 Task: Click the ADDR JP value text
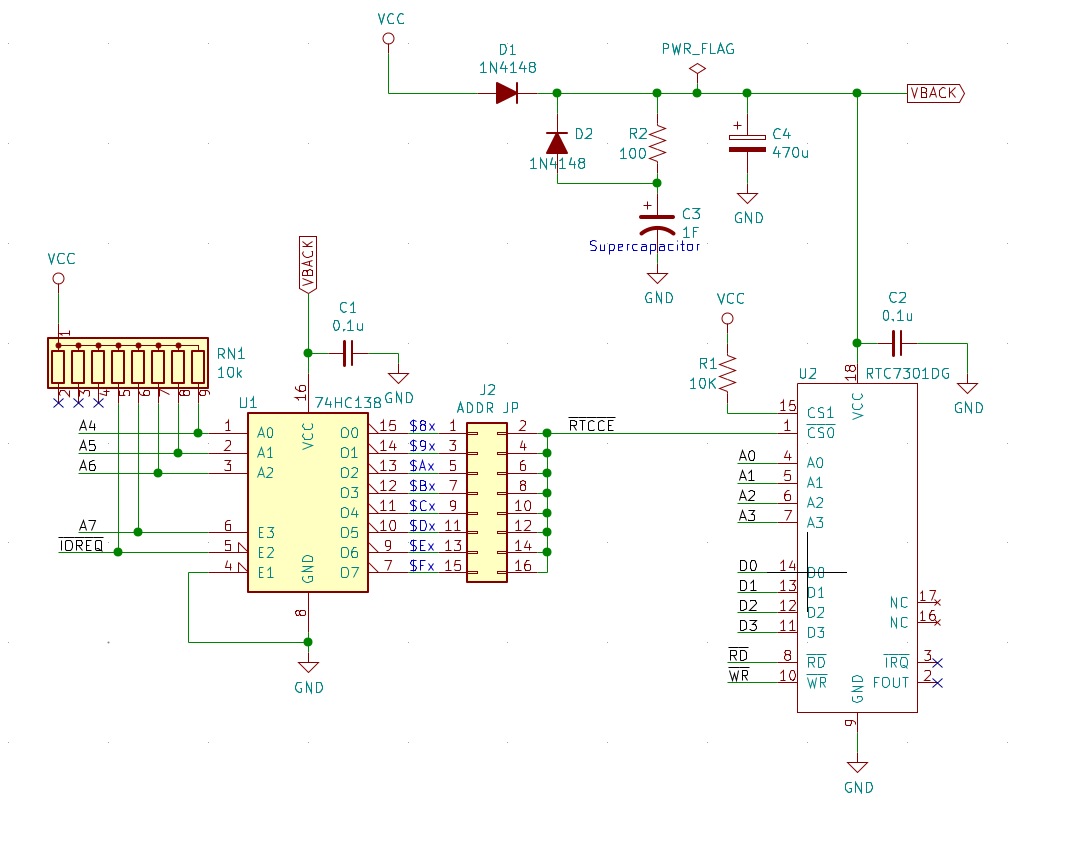tap(488, 407)
